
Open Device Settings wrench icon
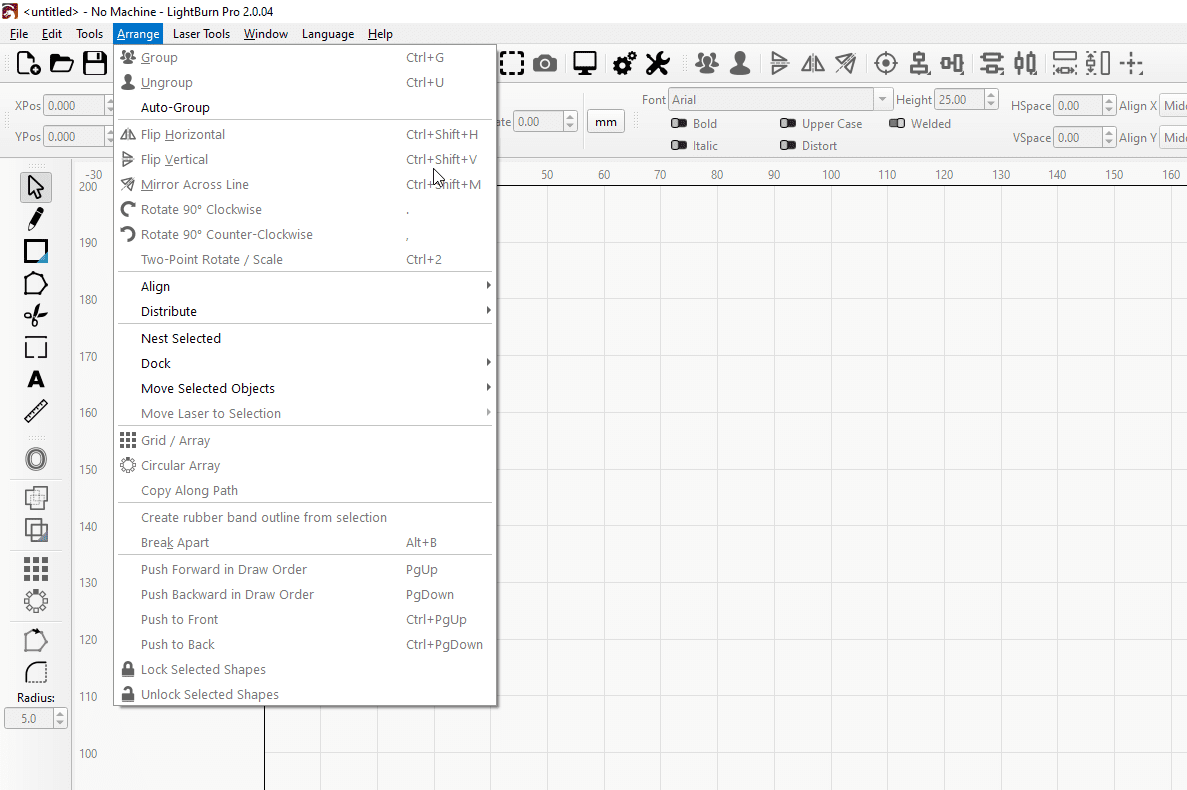pos(658,64)
